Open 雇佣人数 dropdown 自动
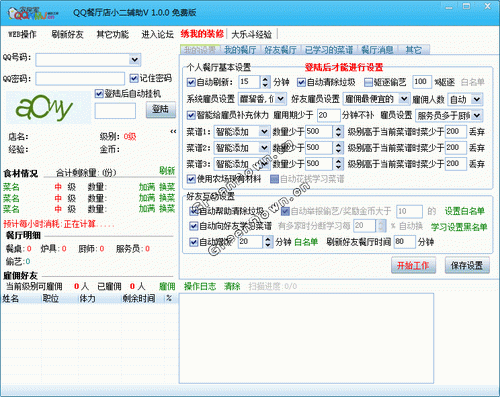The image size is (500, 397). pyautogui.click(x=477, y=99)
